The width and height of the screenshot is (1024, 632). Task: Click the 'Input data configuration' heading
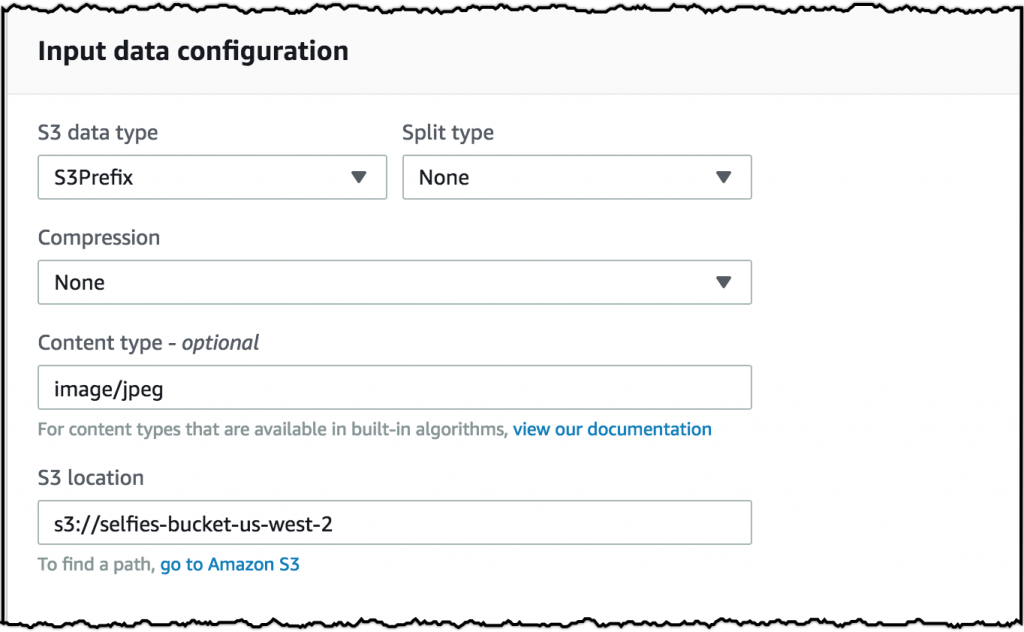tap(193, 51)
